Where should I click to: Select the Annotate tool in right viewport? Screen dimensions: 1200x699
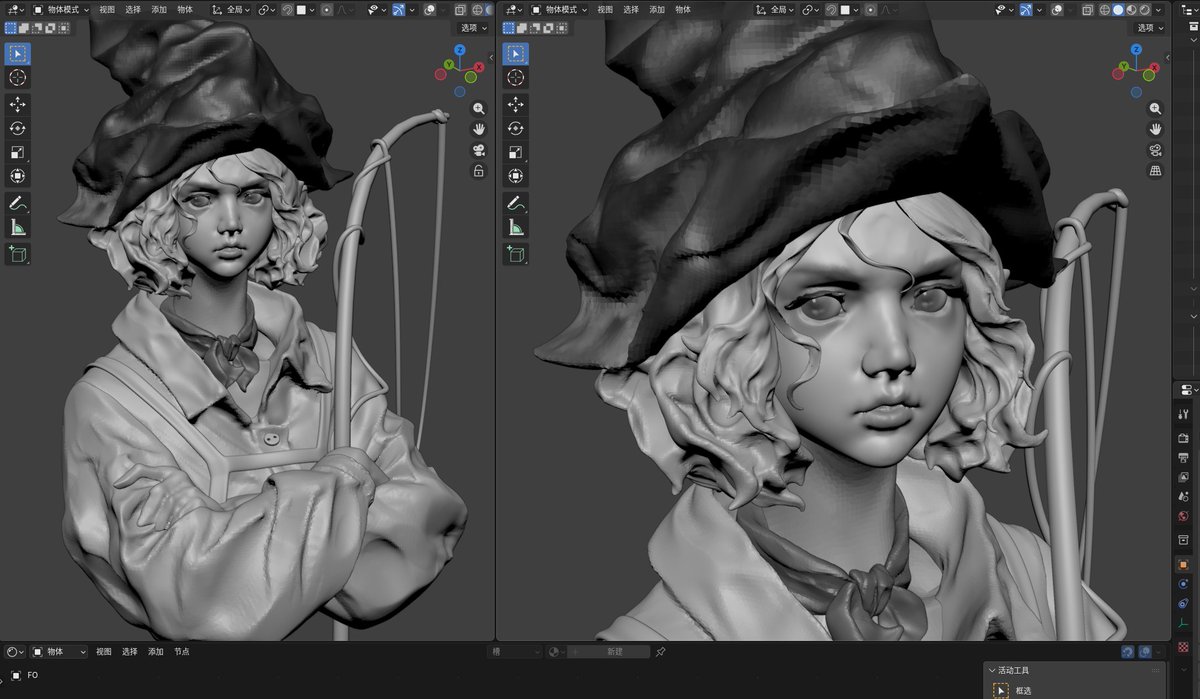(x=515, y=204)
